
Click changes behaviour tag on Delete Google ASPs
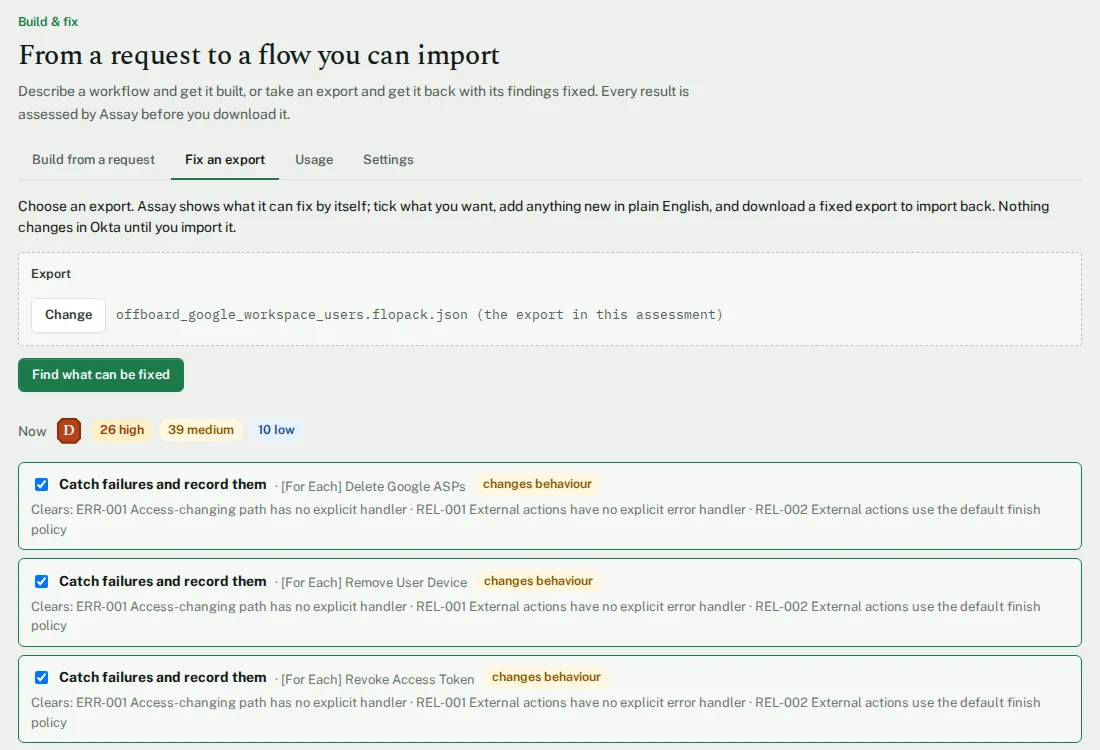(x=537, y=484)
